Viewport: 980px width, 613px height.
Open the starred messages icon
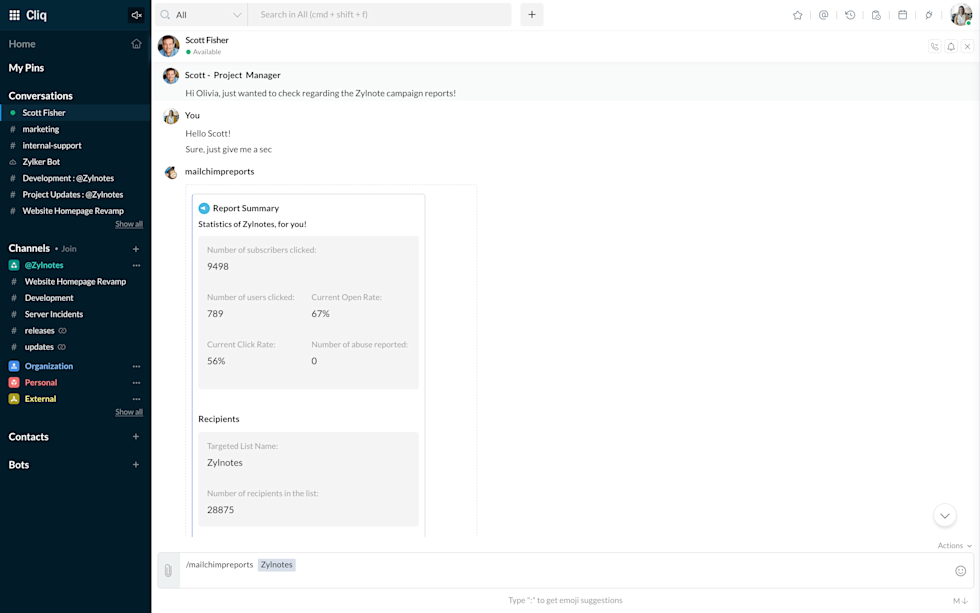click(797, 15)
